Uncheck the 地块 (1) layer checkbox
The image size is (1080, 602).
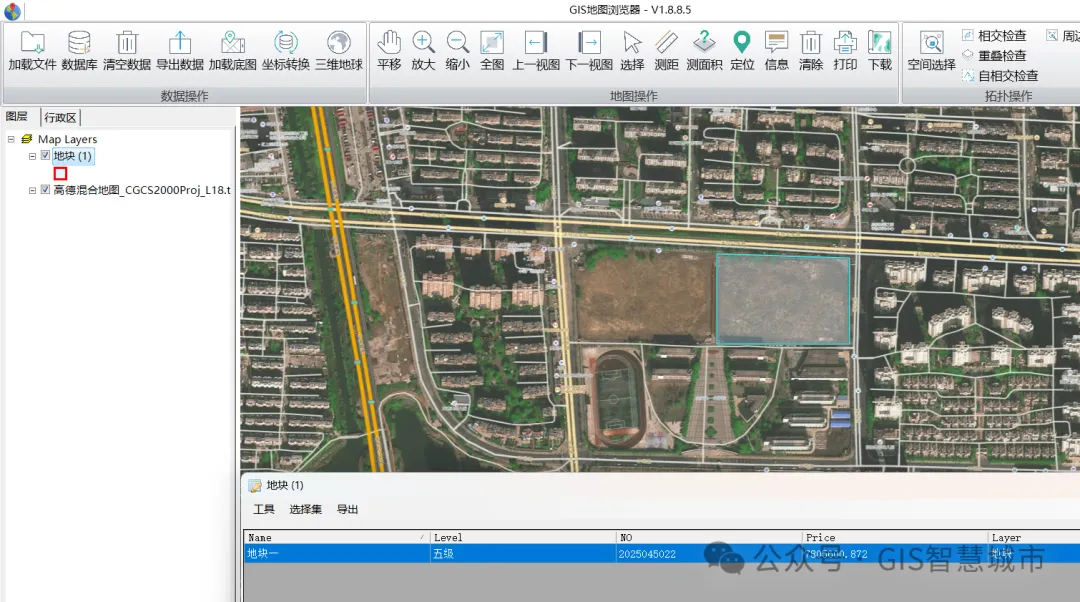coord(45,156)
